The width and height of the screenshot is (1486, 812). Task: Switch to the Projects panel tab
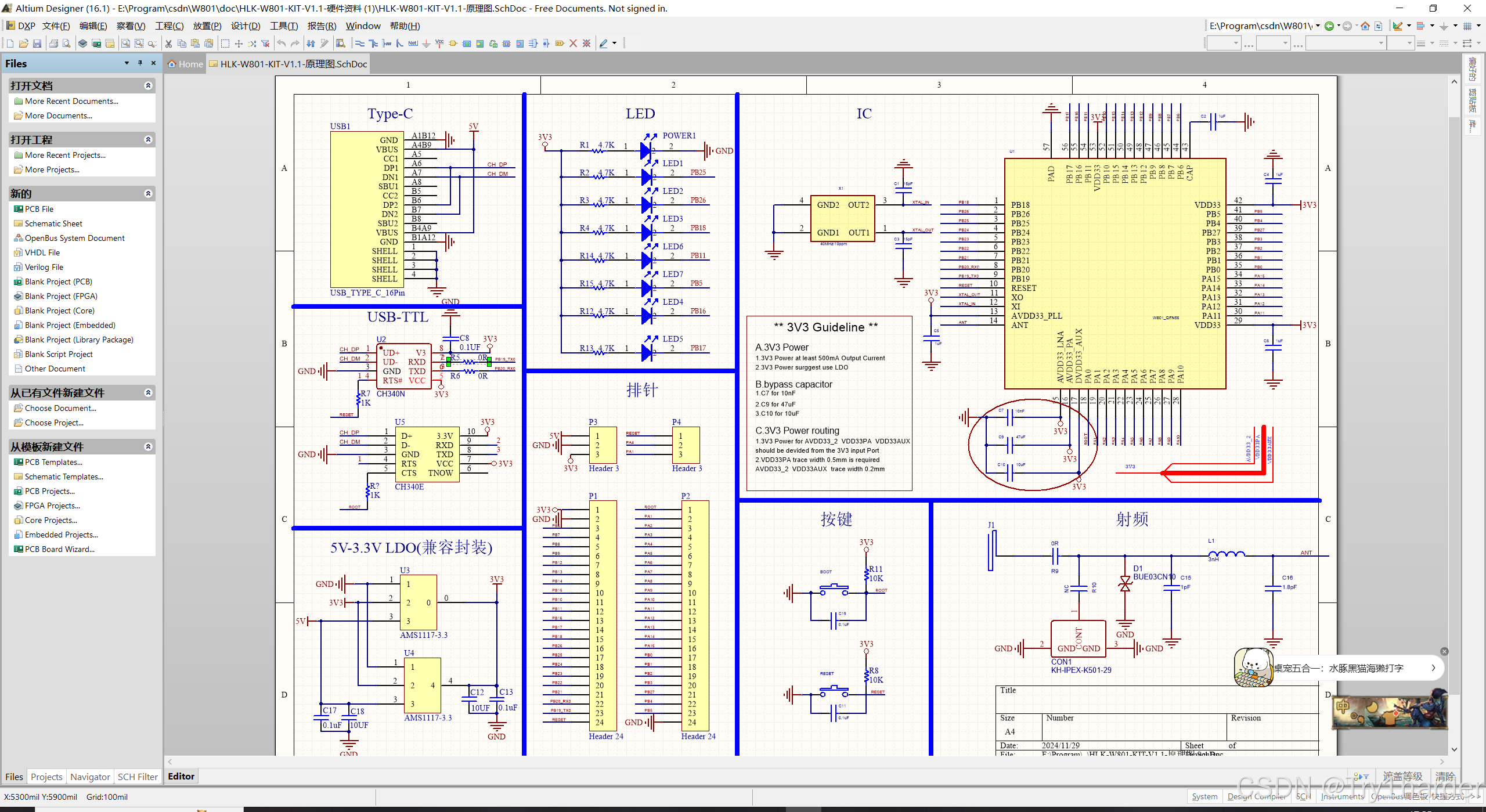pyautogui.click(x=46, y=777)
